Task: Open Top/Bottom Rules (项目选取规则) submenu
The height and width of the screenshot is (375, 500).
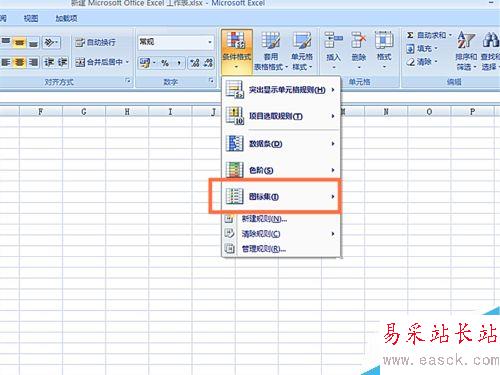Action: [x=281, y=116]
